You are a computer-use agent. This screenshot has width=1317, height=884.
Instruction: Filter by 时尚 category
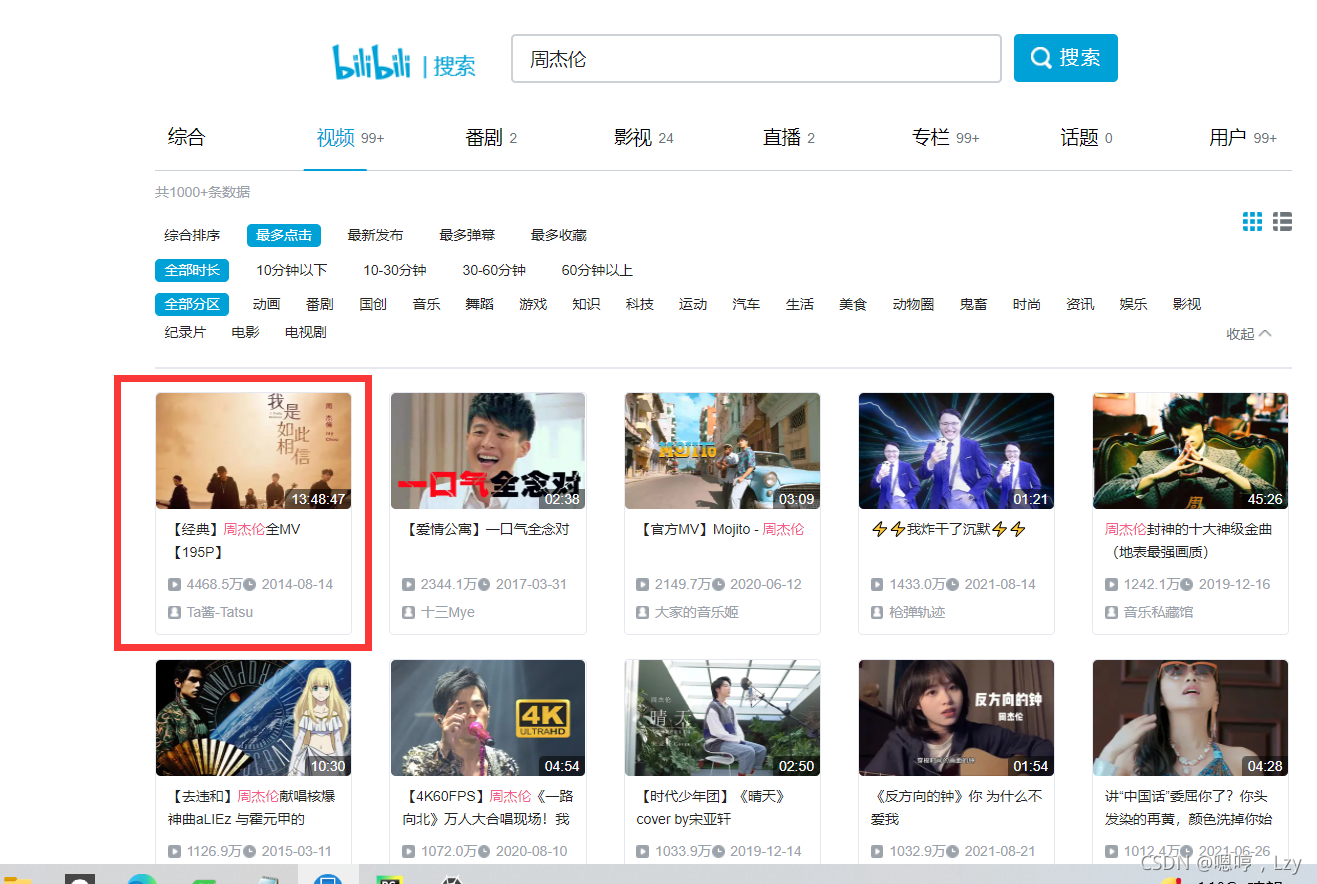pyautogui.click(x=1026, y=304)
